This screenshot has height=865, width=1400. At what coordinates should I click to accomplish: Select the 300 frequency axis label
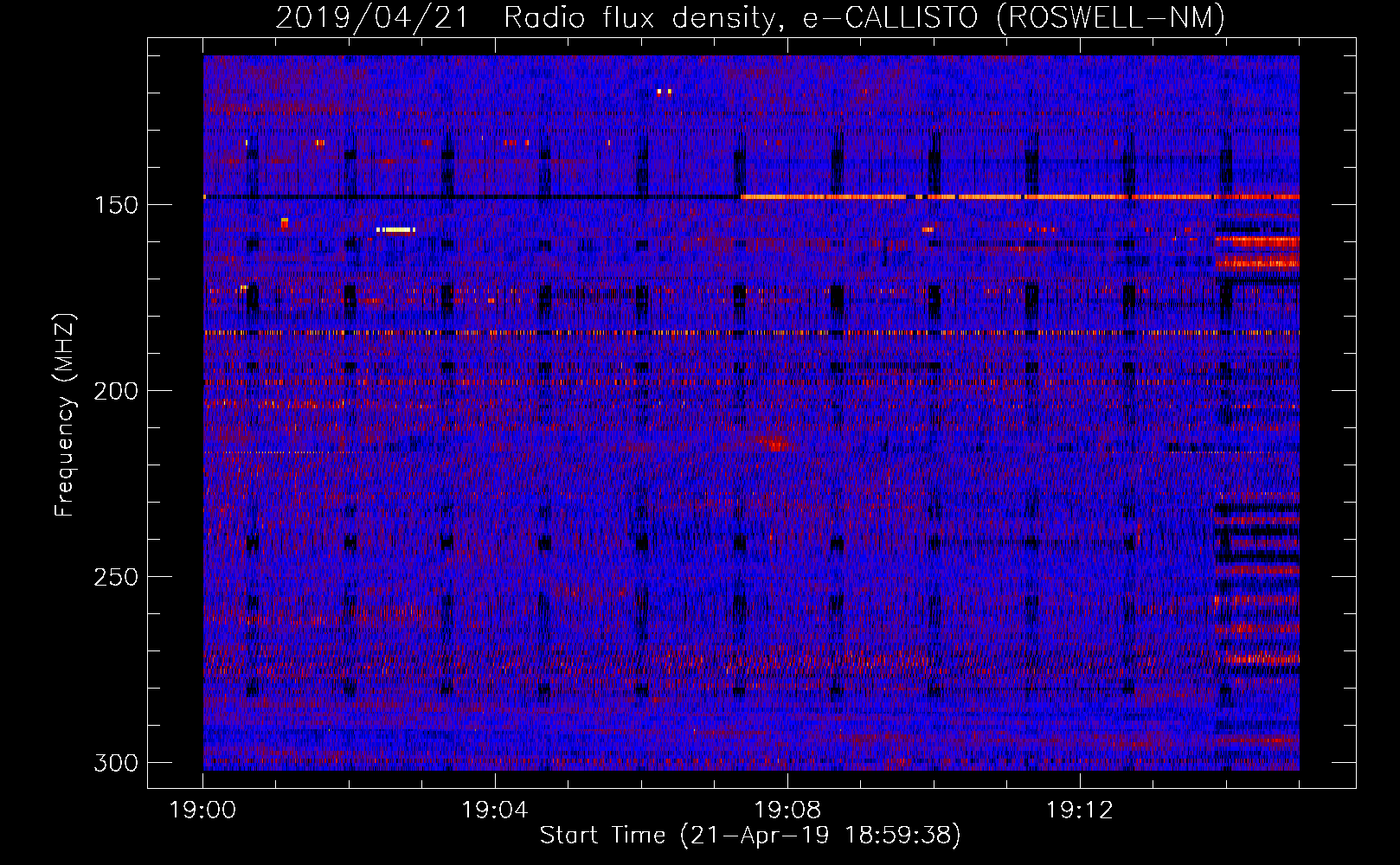coord(115,763)
